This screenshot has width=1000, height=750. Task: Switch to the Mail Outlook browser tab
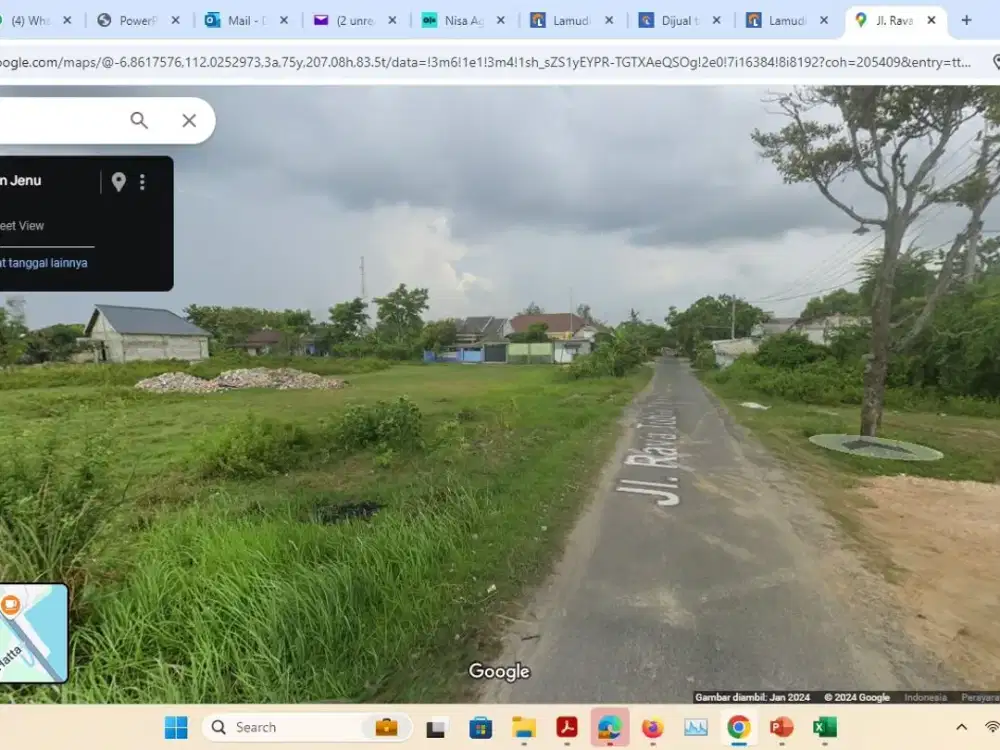246,20
